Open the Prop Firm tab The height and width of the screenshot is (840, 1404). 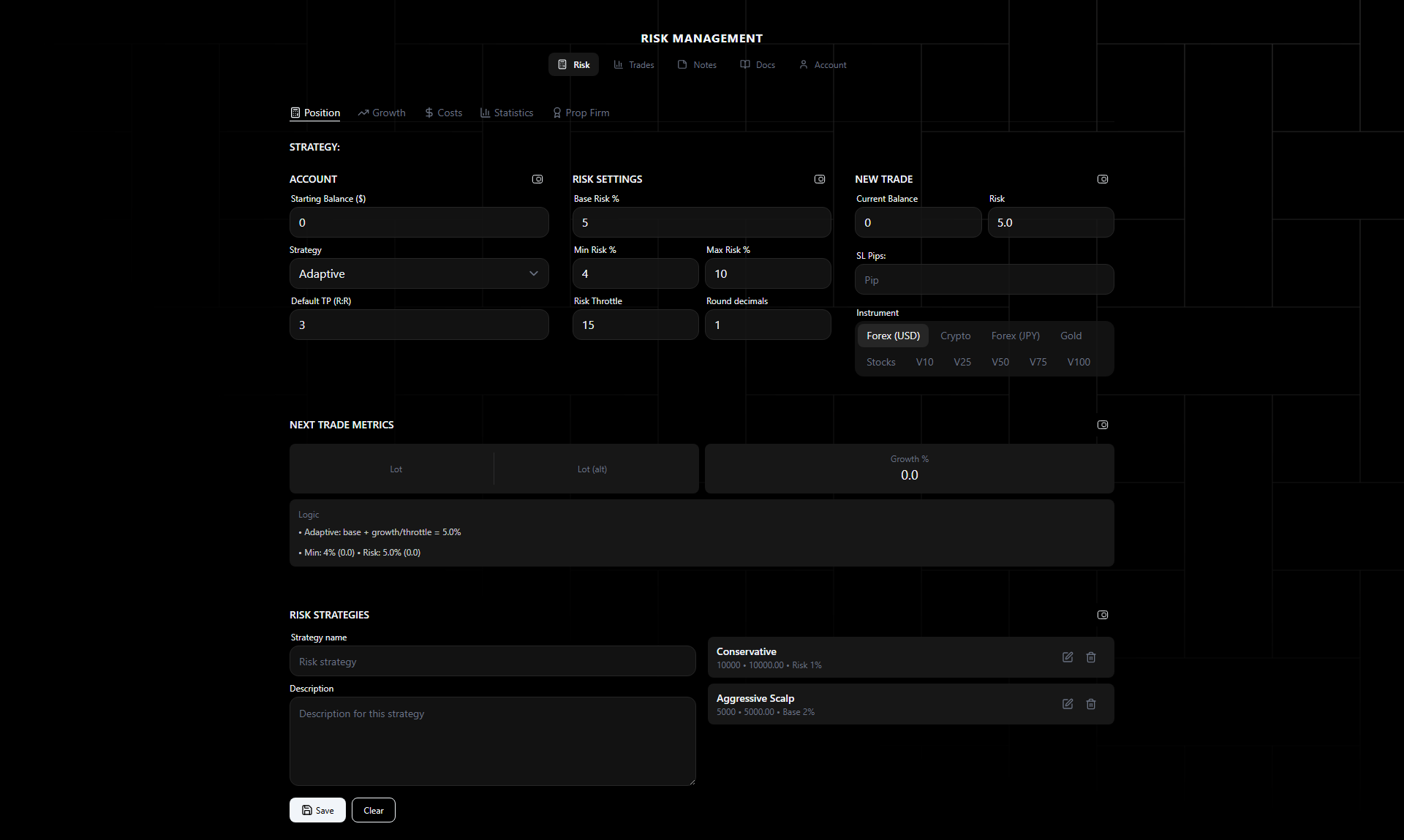click(x=581, y=113)
